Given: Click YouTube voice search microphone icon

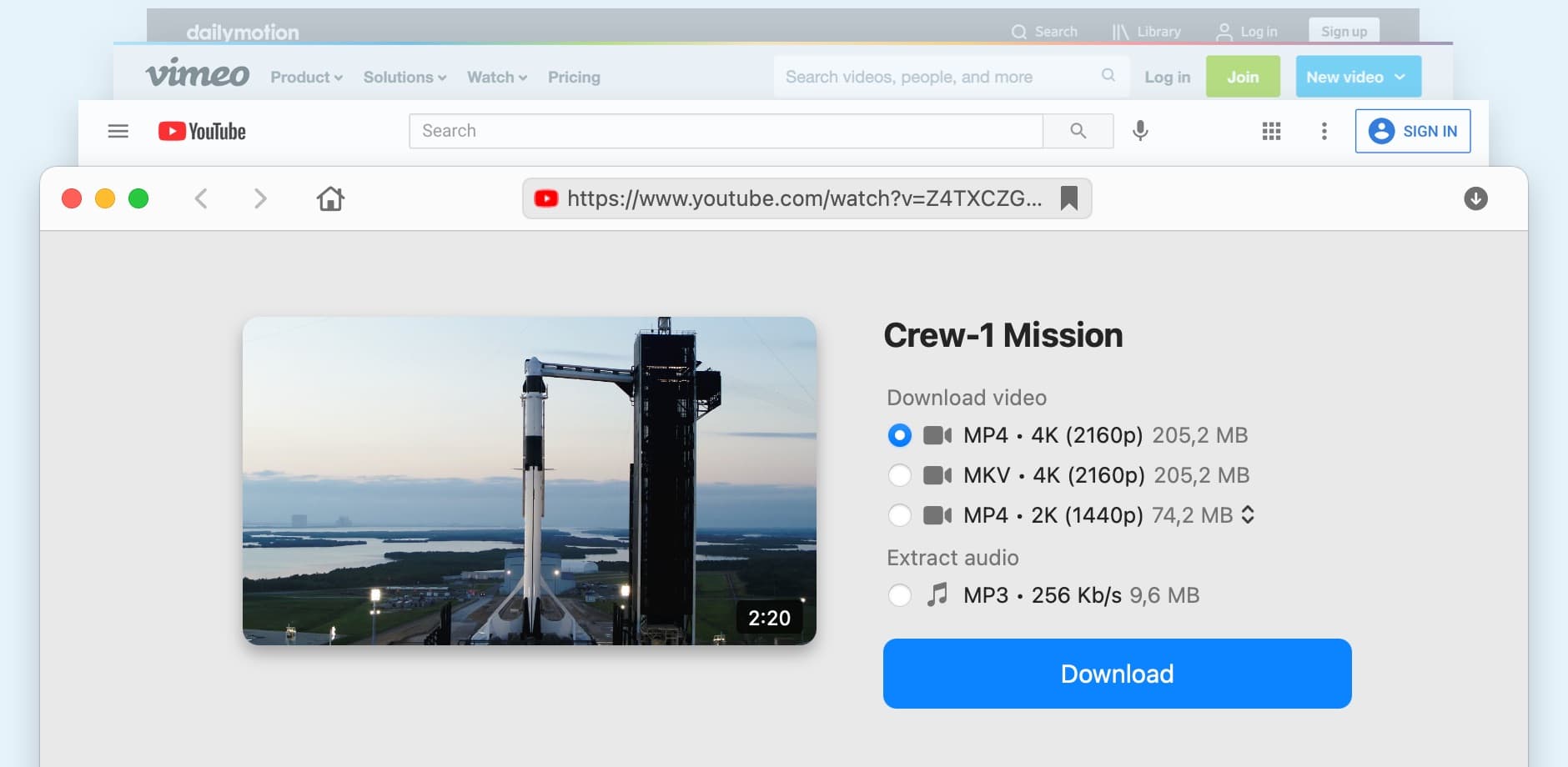Looking at the screenshot, I should (x=1140, y=131).
